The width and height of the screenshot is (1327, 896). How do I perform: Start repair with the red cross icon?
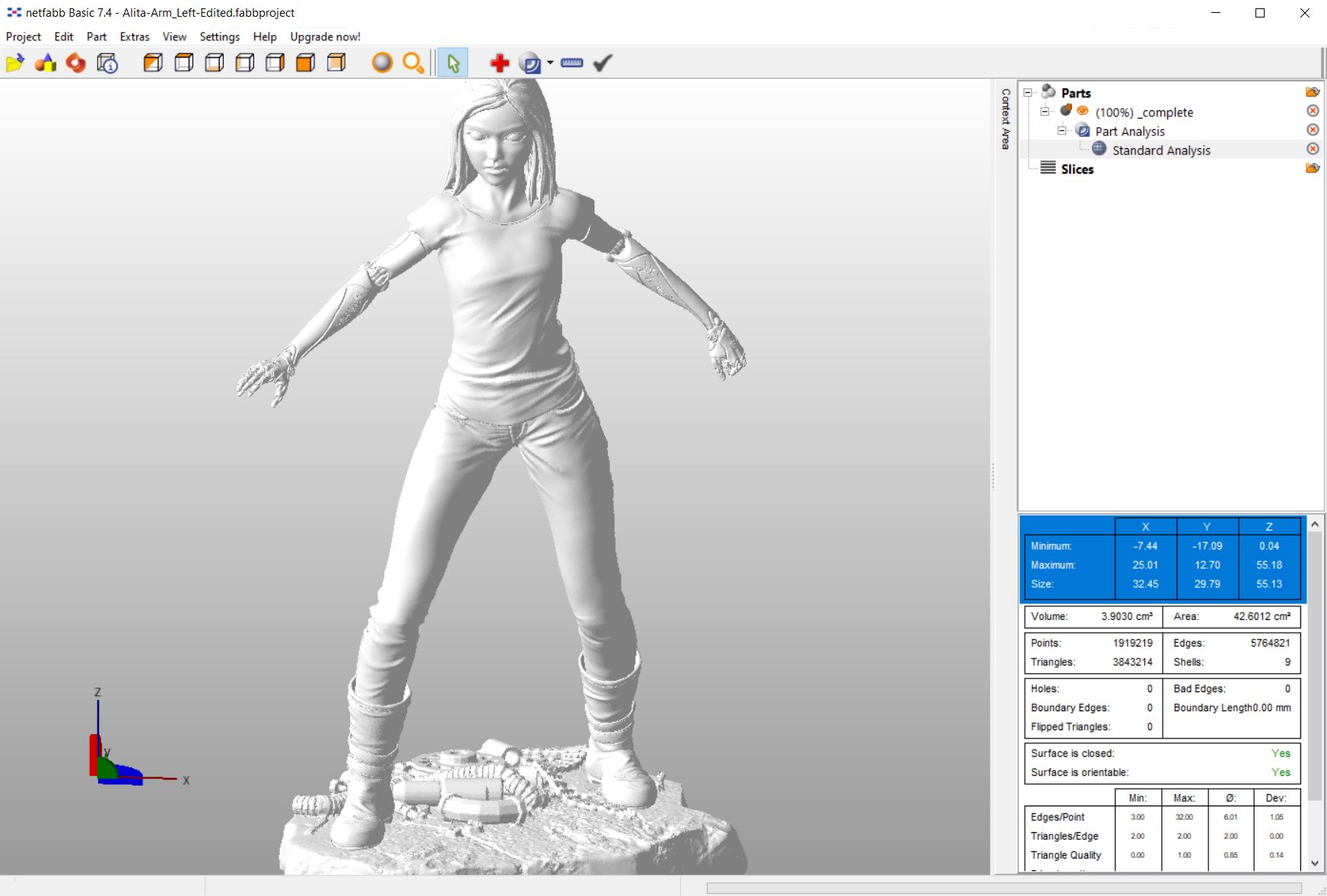[500, 63]
